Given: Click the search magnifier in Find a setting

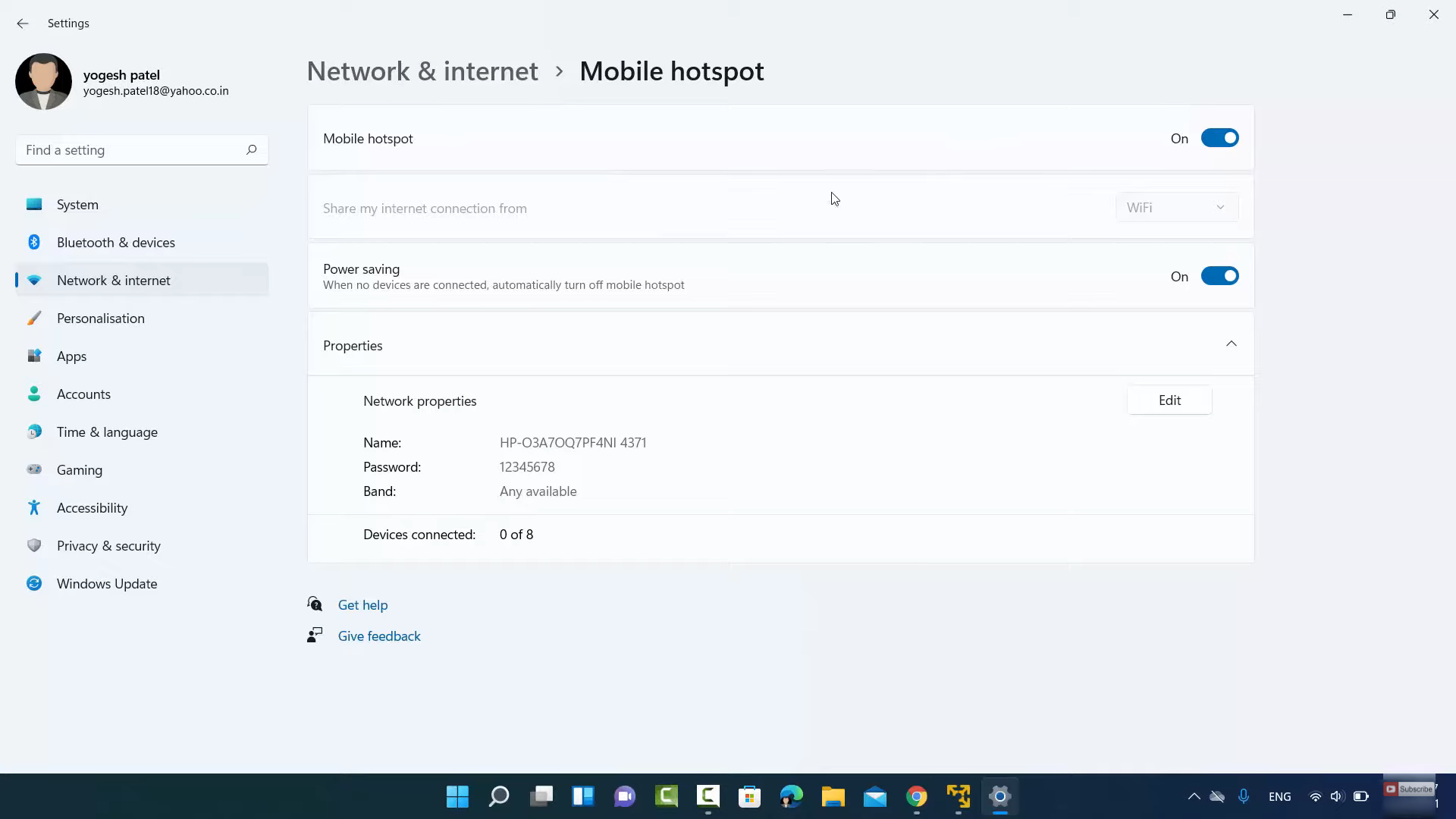Looking at the screenshot, I should (x=251, y=149).
